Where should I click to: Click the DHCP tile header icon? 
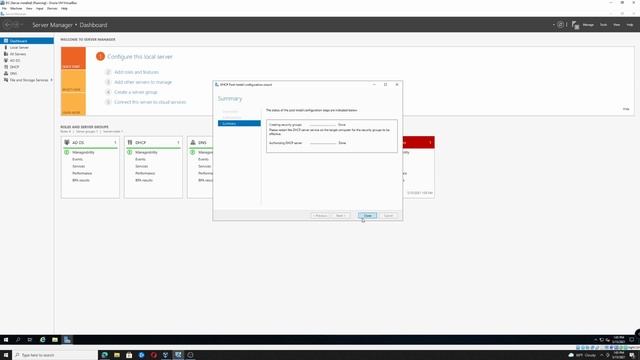130,142
